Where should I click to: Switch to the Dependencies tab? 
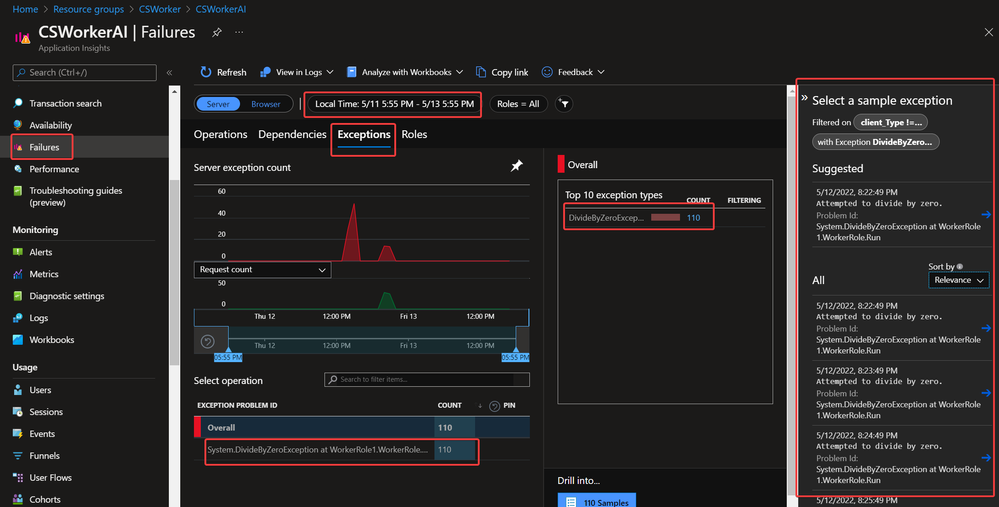292,134
